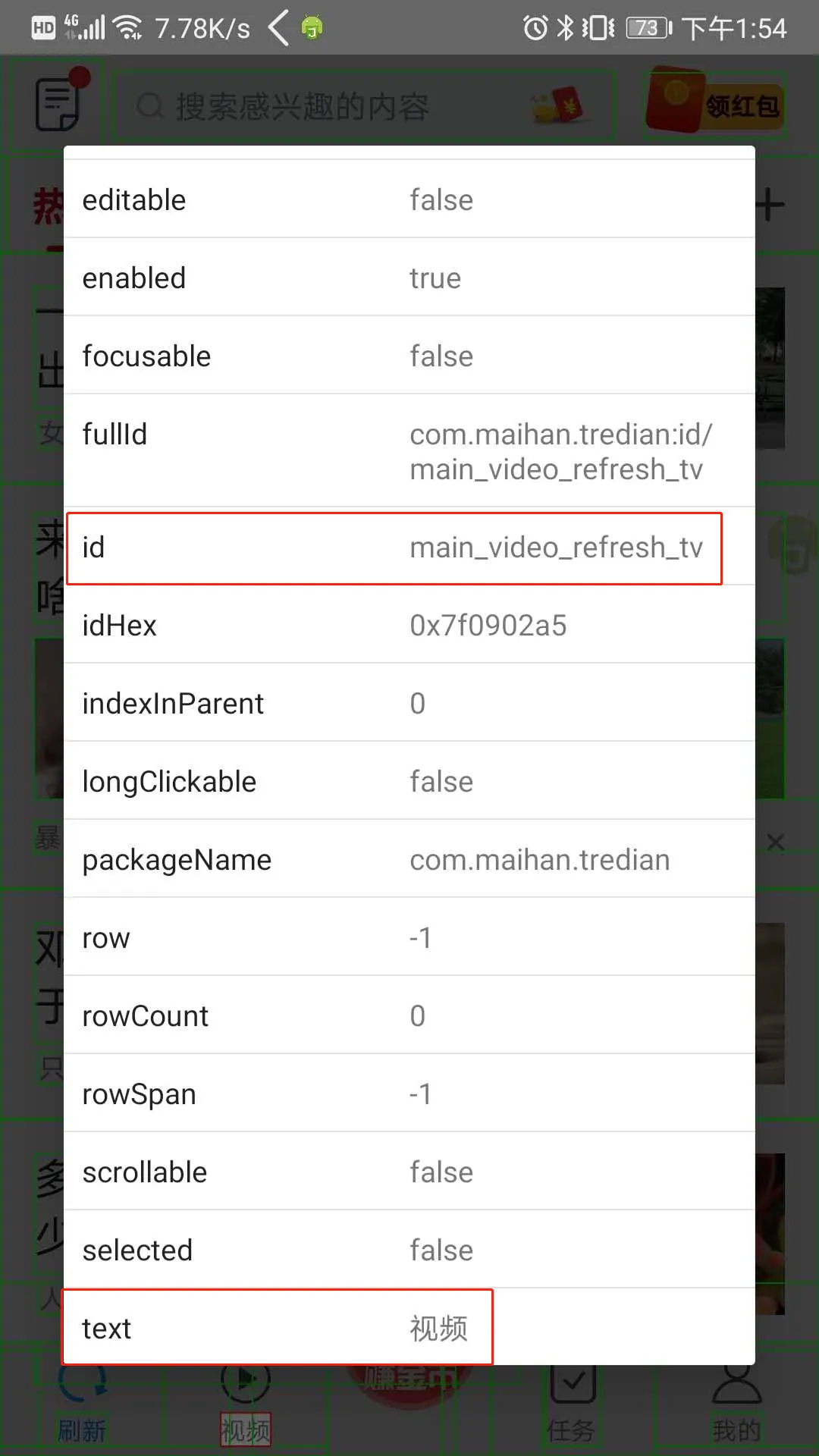Image resolution: width=819 pixels, height=1456 pixels.
Task: Dismiss the feed item with the small X
Action: coord(775,842)
